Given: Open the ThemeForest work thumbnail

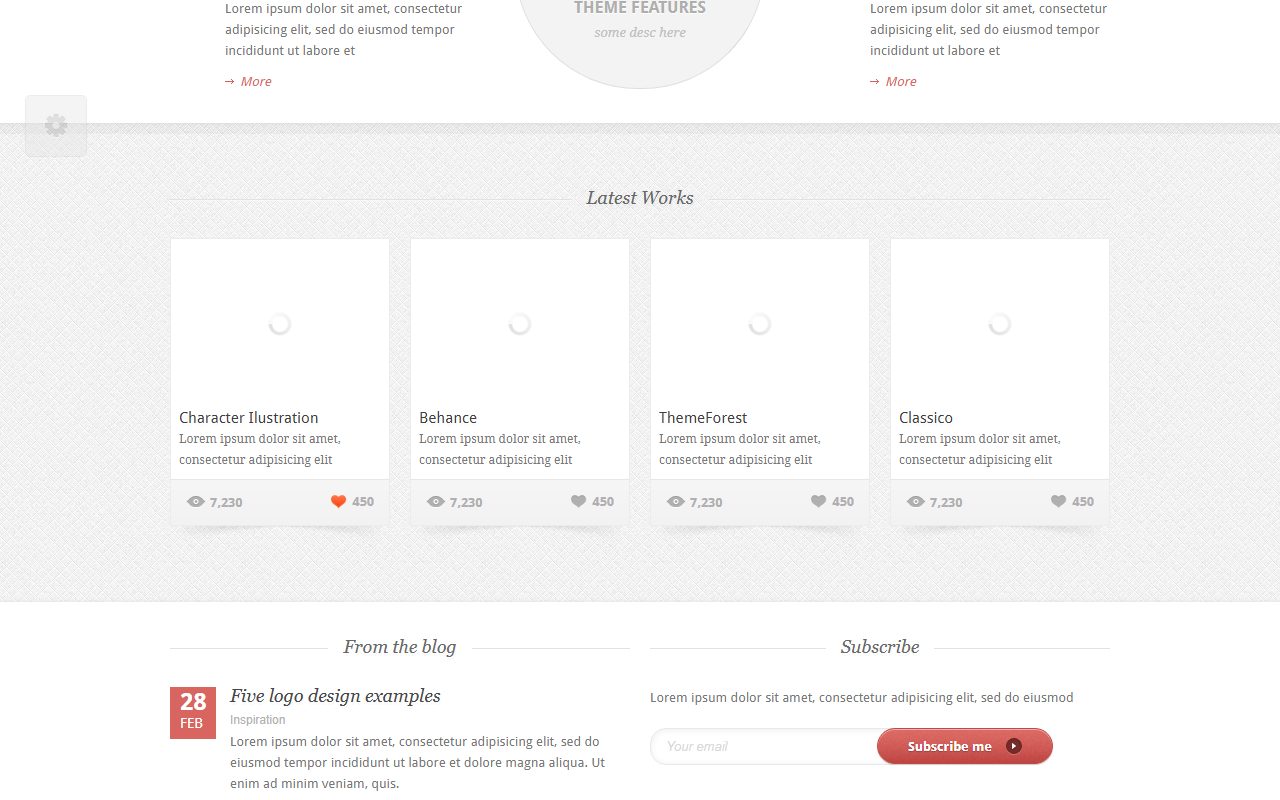Looking at the screenshot, I should click(x=760, y=322).
